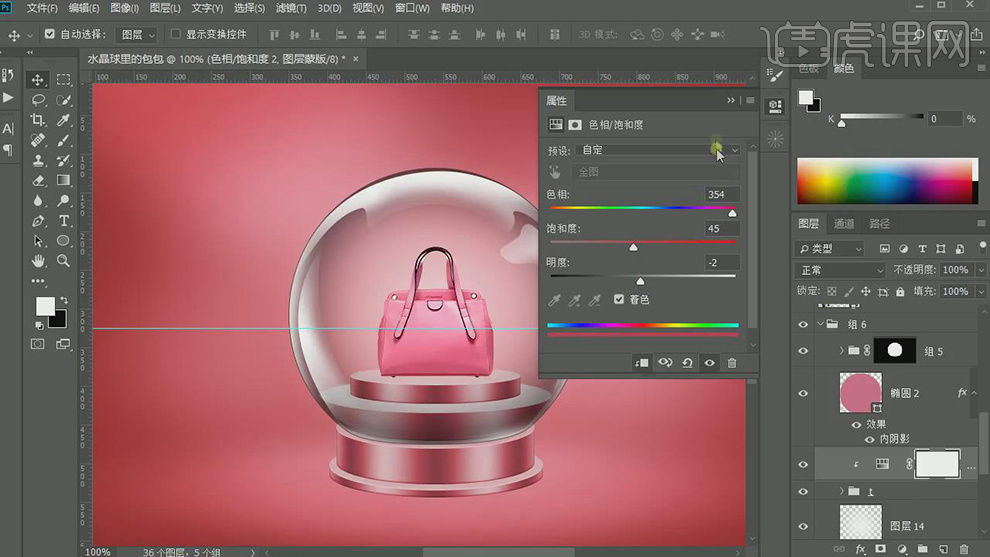Click the 色相 hue value field
Screen dimensions: 990x557
pyautogui.click(x=720, y=194)
